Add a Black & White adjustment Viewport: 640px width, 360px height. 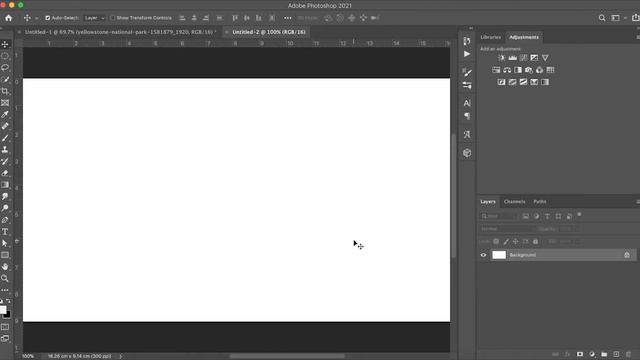pyautogui.click(x=518, y=70)
